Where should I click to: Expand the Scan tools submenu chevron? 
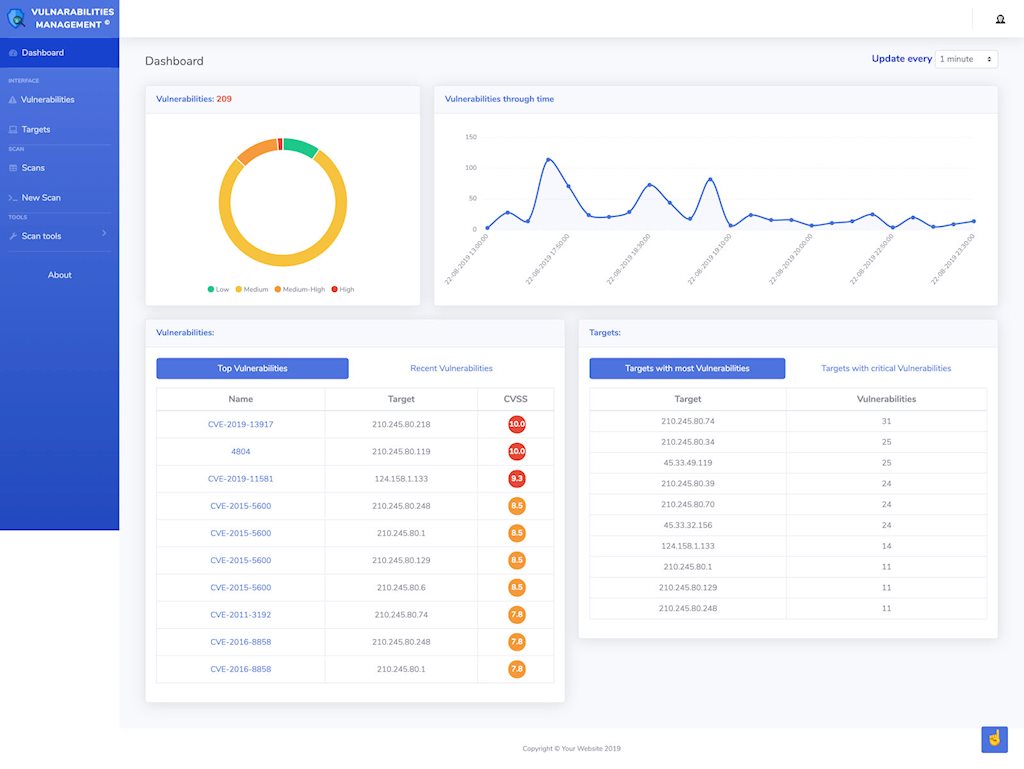(104, 234)
